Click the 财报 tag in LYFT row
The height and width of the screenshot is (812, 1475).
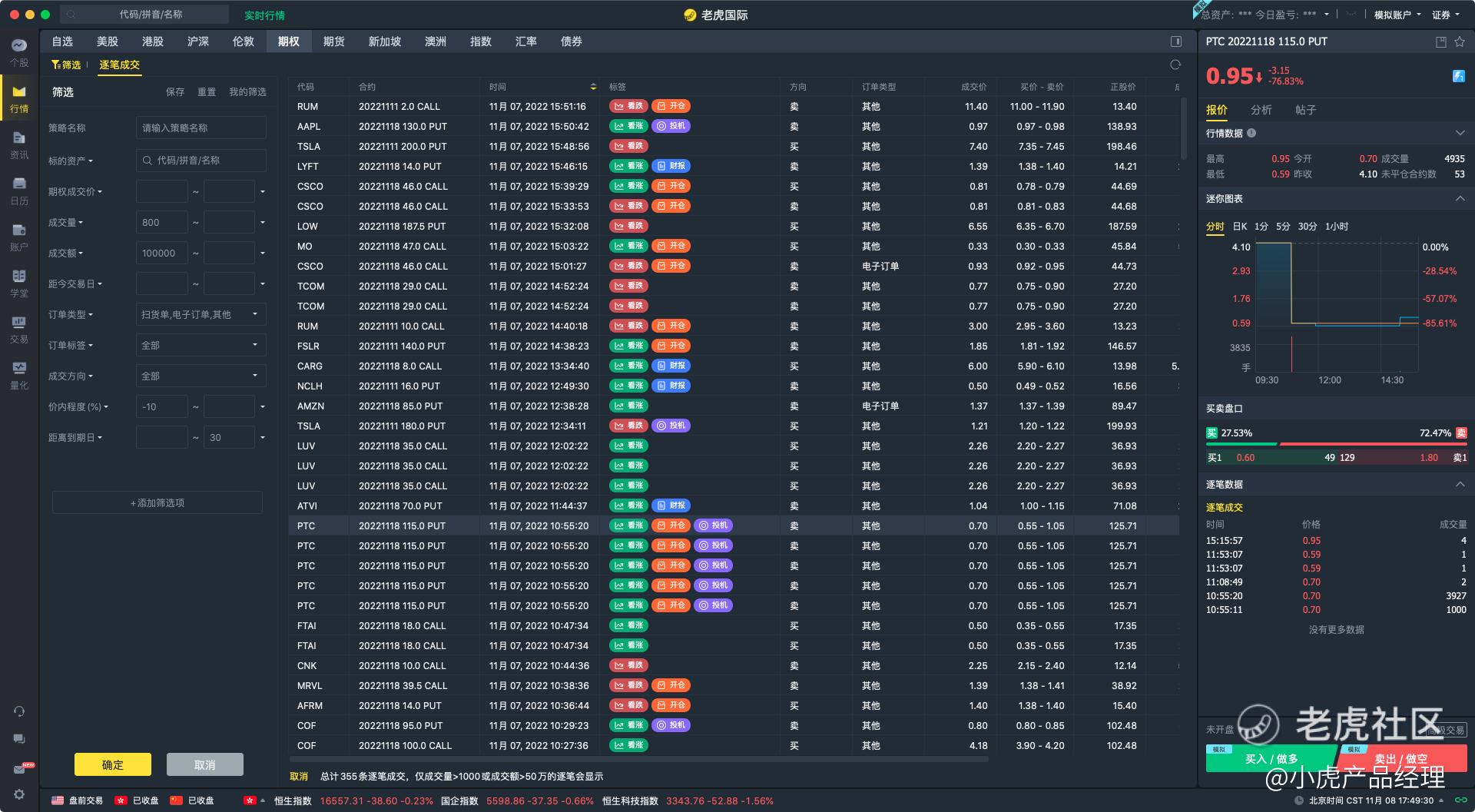click(x=671, y=166)
